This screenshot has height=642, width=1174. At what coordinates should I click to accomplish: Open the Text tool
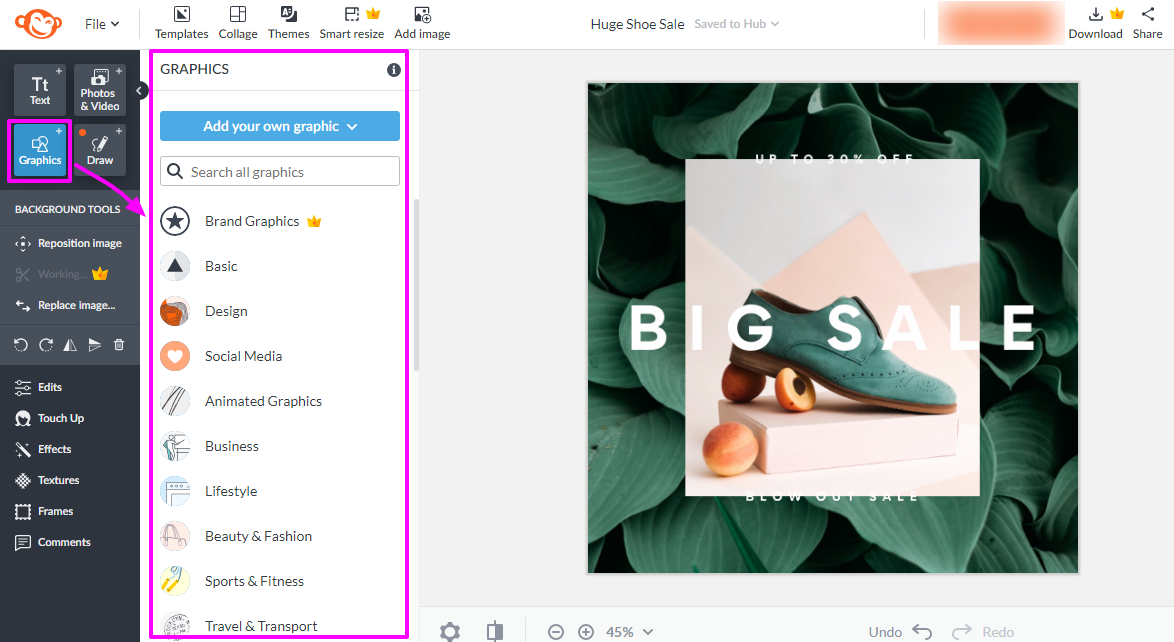(x=40, y=90)
